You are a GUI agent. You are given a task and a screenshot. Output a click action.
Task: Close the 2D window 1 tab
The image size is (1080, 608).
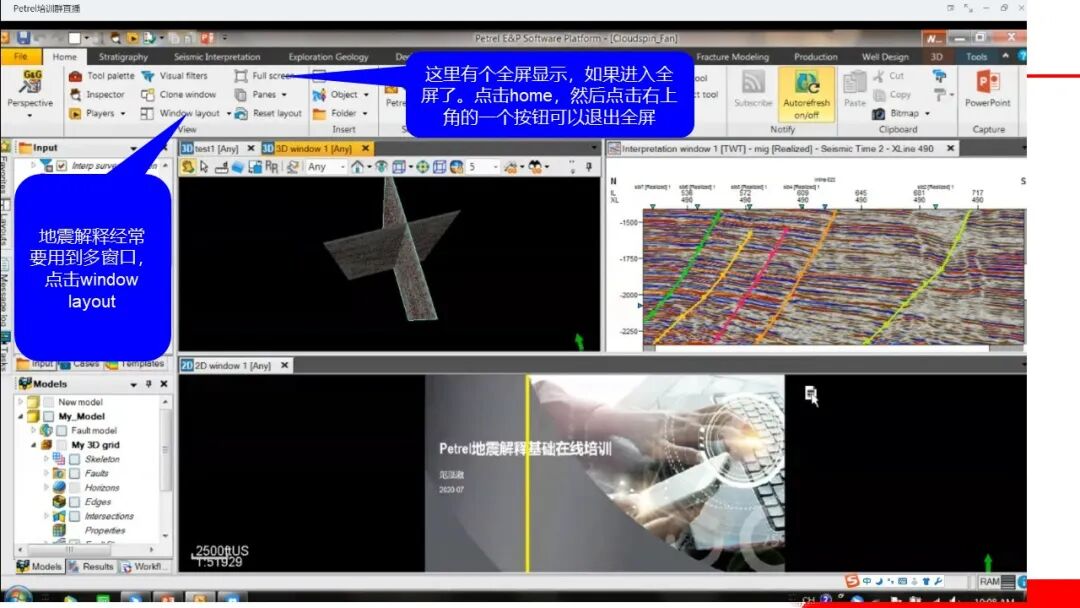point(284,365)
